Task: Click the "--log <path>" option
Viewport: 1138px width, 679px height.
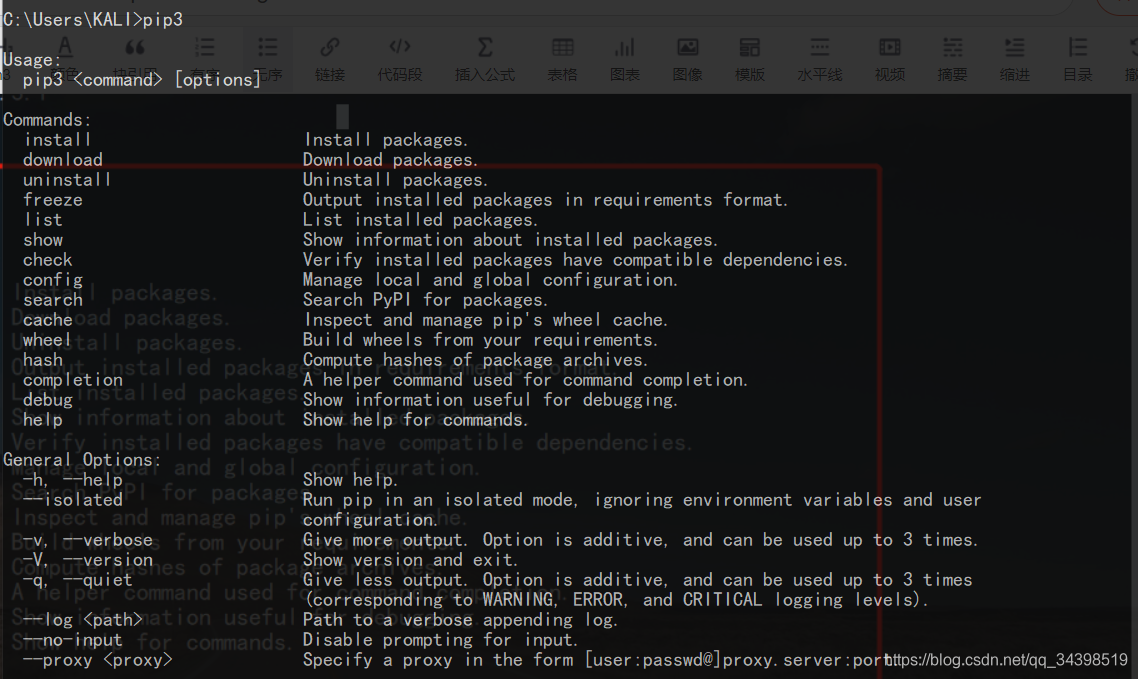Action: pos(83,620)
